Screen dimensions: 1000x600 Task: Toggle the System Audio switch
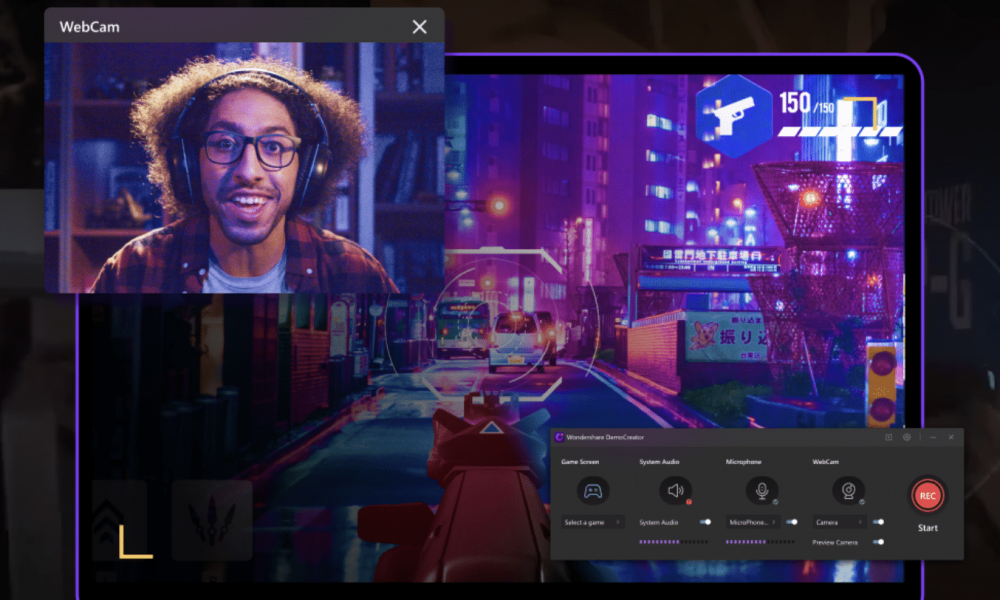pyautogui.click(x=705, y=522)
